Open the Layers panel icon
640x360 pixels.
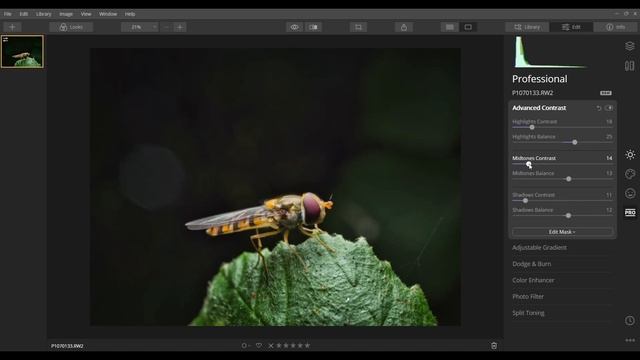pyautogui.click(x=630, y=46)
